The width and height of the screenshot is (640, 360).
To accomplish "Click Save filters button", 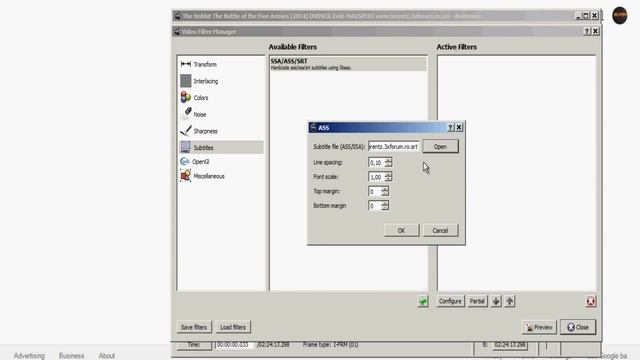I will click(x=194, y=327).
